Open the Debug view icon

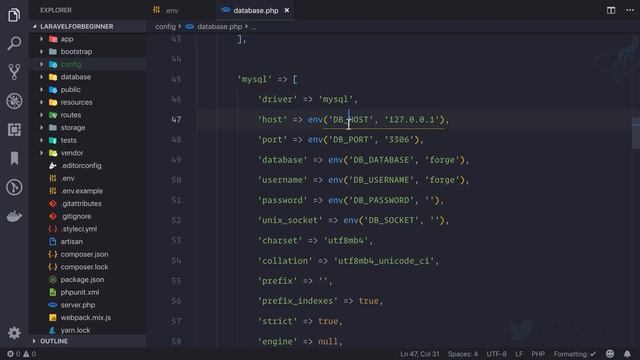coord(14,101)
